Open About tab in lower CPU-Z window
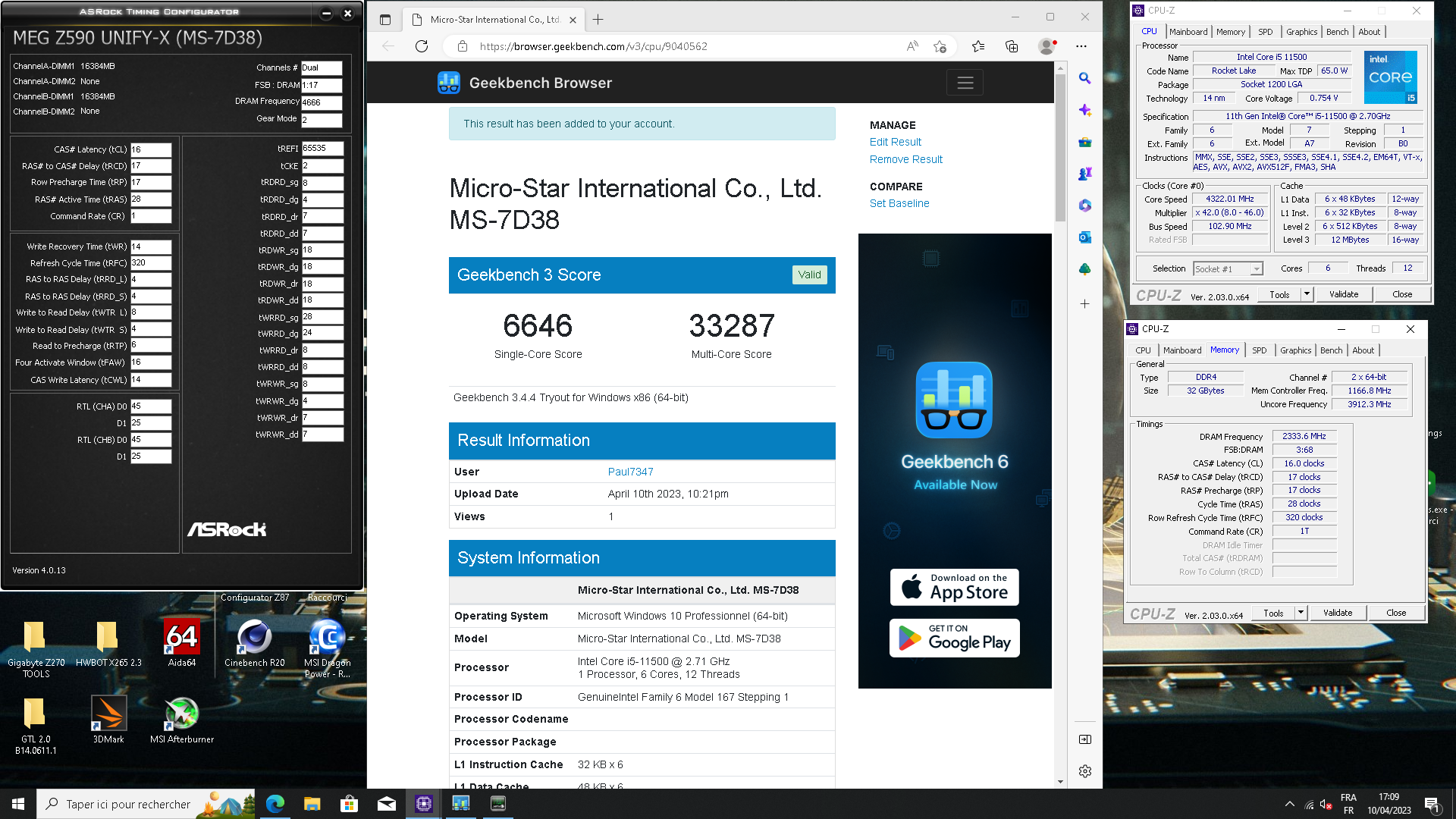 point(1363,350)
